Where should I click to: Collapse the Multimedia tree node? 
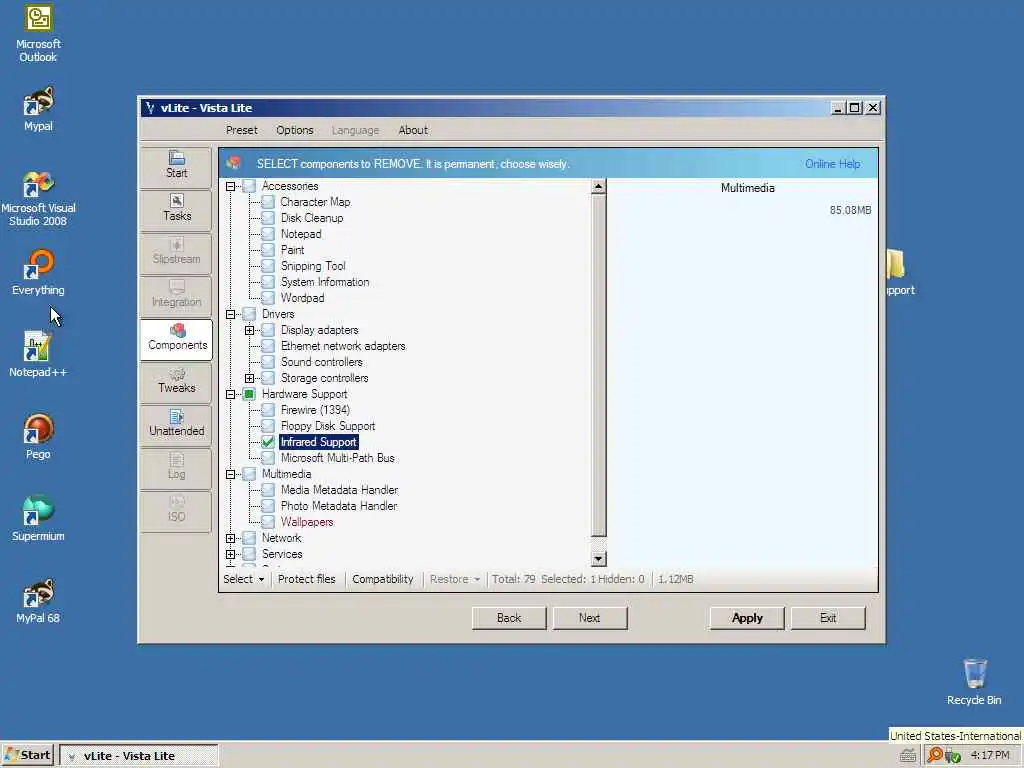[231, 474]
